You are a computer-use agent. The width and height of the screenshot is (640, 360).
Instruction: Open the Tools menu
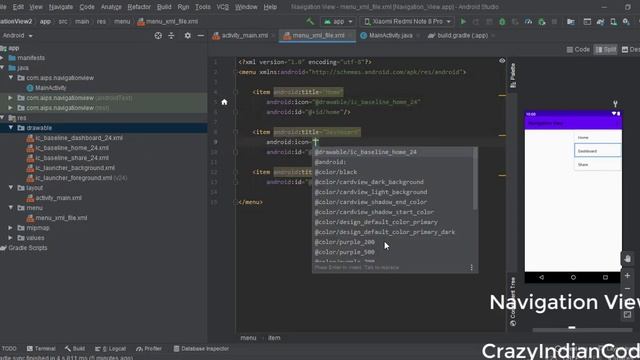click(x=203, y=7)
